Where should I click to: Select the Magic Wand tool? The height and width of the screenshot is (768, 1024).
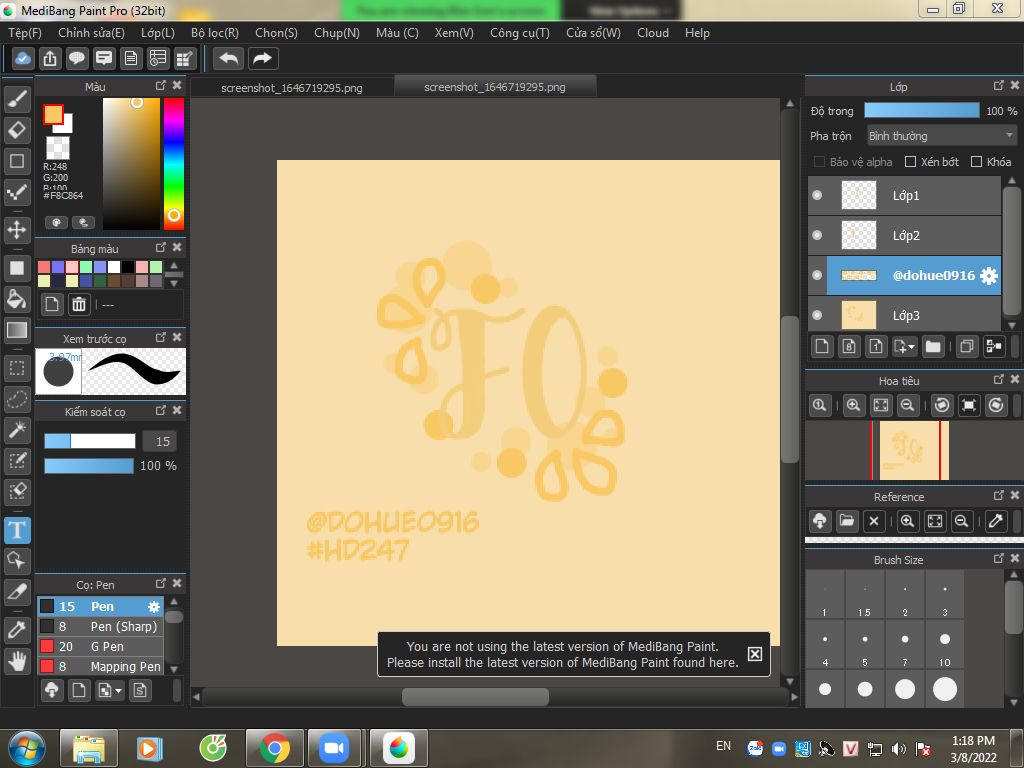[17, 430]
